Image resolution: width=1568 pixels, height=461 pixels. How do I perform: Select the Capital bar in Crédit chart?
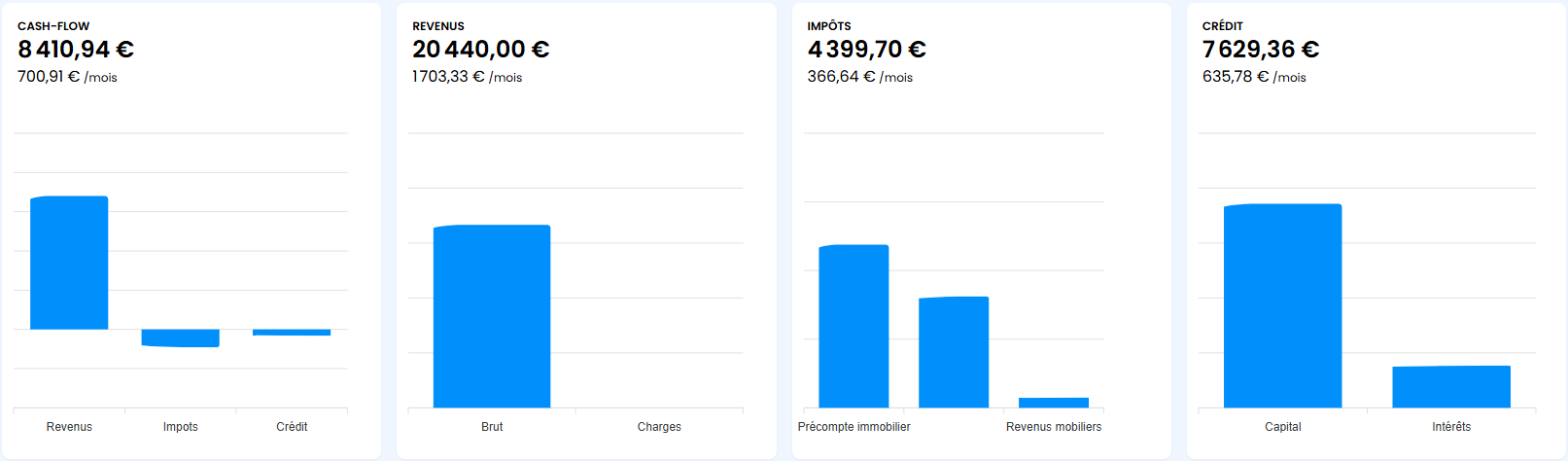click(x=1282, y=305)
